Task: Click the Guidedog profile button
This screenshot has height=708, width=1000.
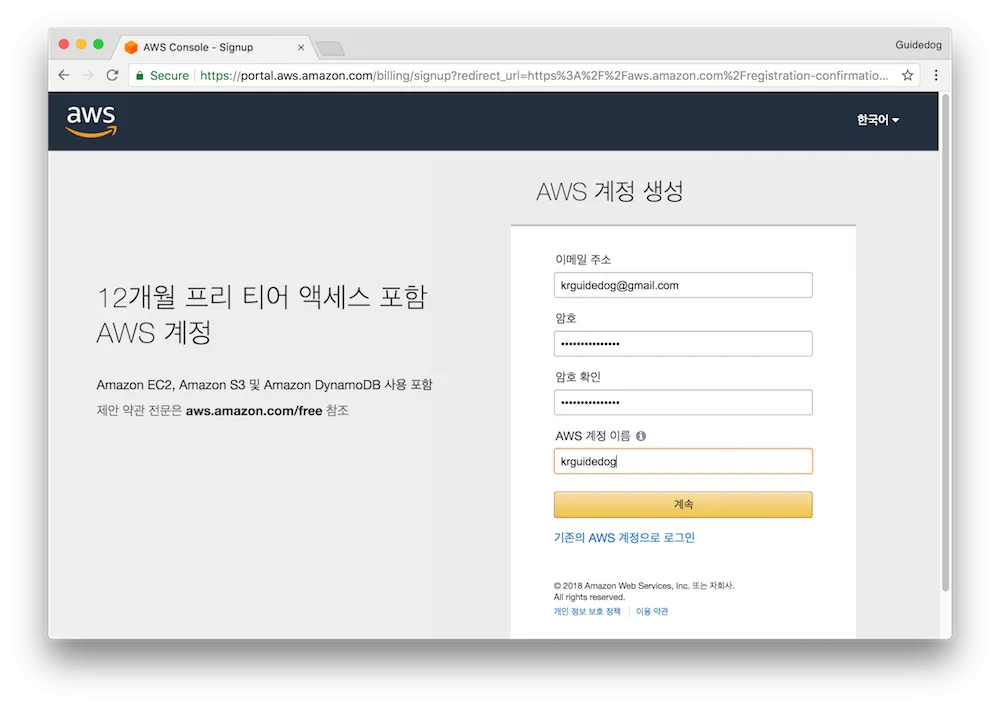Action: click(918, 45)
